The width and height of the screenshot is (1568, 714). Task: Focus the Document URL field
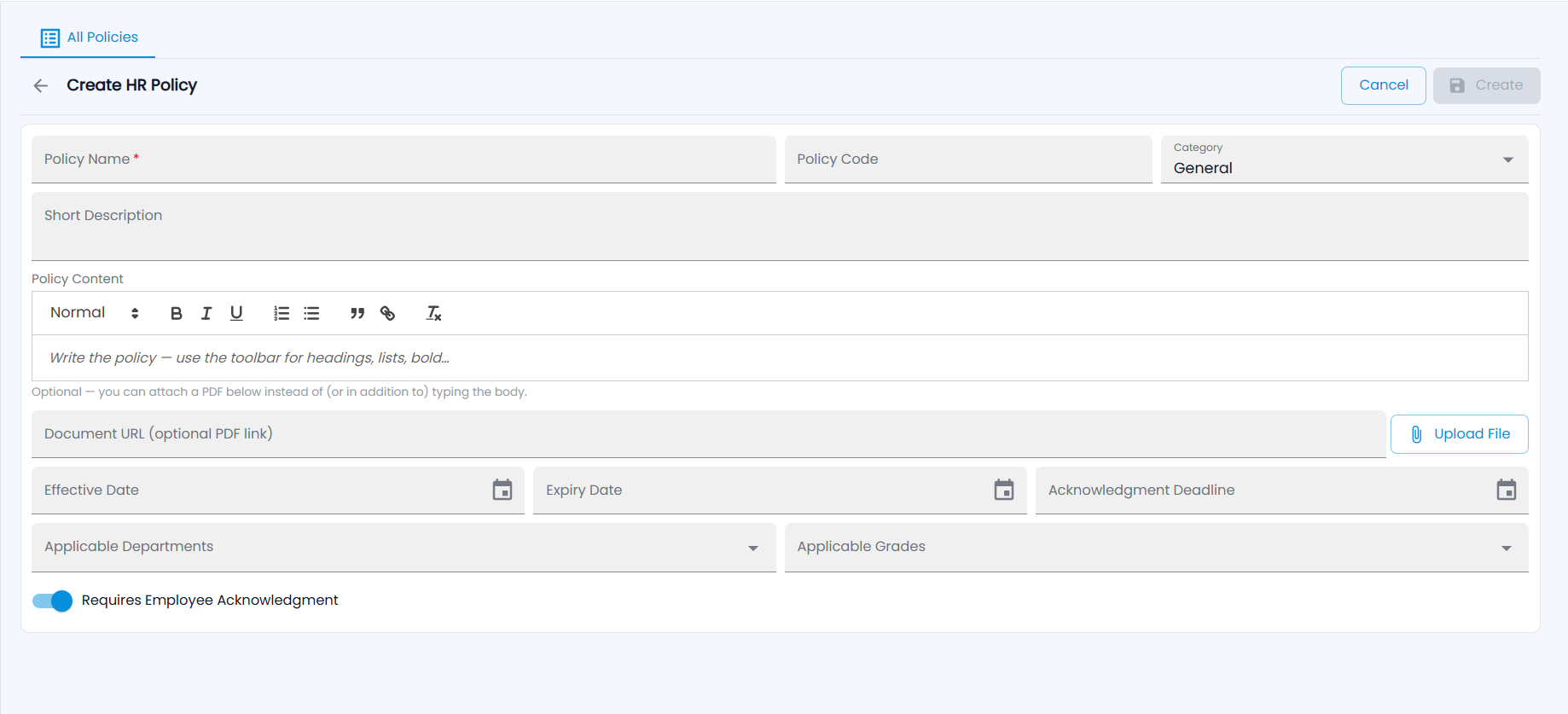(x=709, y=434)
